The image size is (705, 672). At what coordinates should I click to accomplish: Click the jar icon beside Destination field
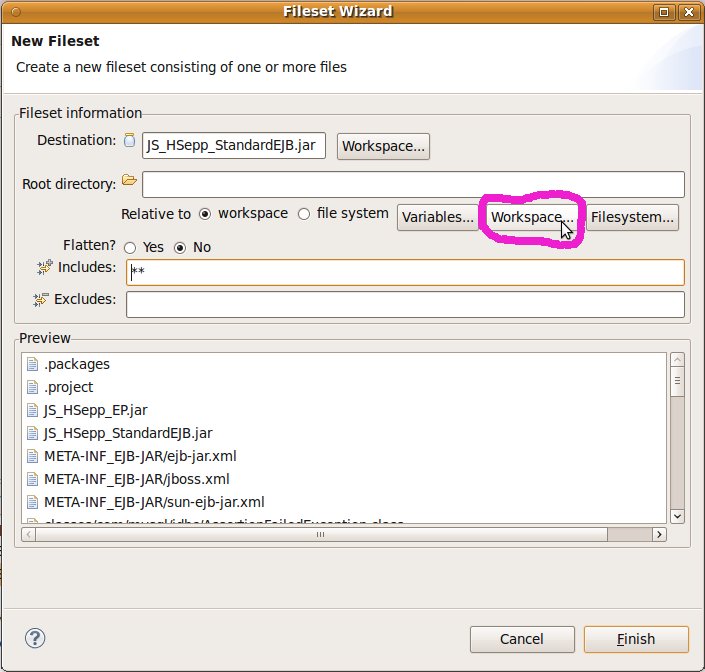point(128,141)
